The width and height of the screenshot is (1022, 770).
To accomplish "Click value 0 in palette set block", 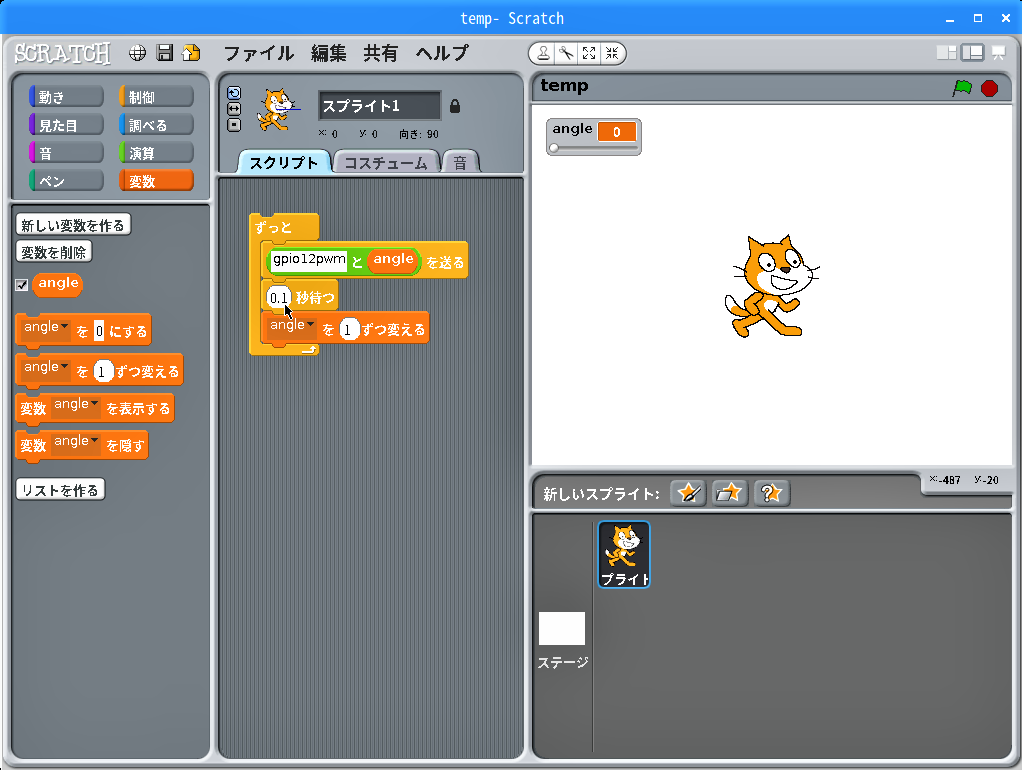I will (x=99, y=331).
